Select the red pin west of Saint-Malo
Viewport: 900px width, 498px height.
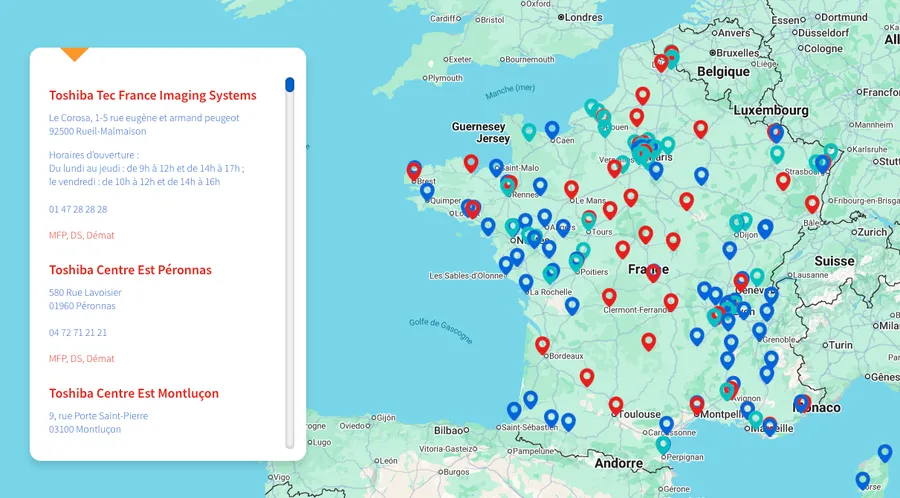click(471, 162)
